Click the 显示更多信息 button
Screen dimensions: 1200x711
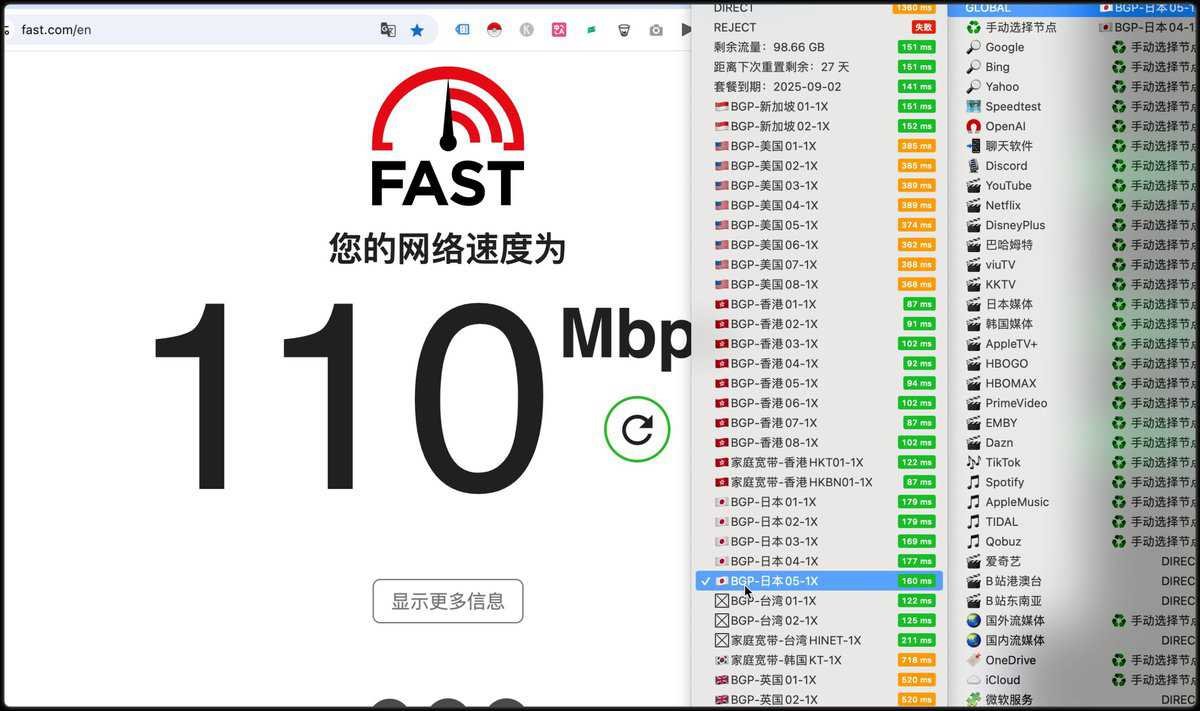click(x=447, y=601)
